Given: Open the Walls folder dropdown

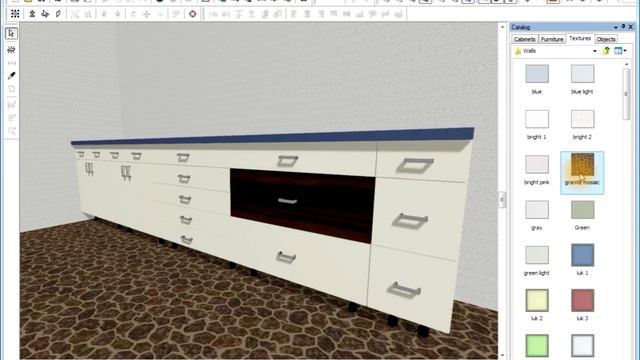Looking at the screenshot, I should tap(595, 51).
